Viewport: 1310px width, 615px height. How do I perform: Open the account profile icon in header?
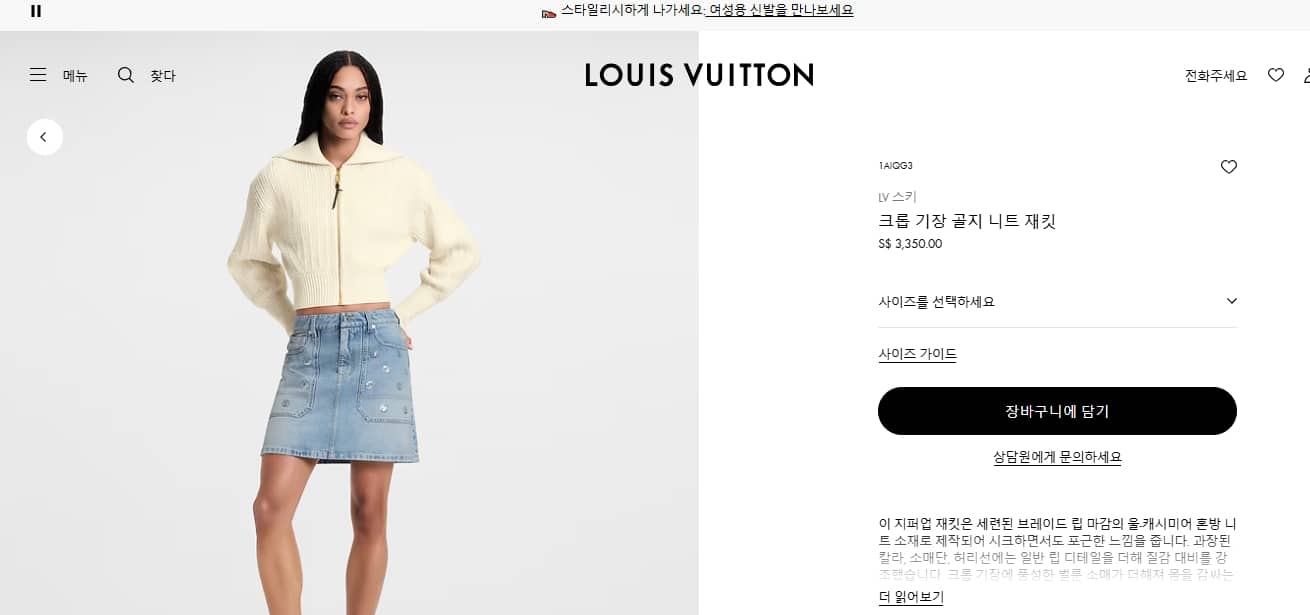pyautogui.click(x=1306, y=75)
